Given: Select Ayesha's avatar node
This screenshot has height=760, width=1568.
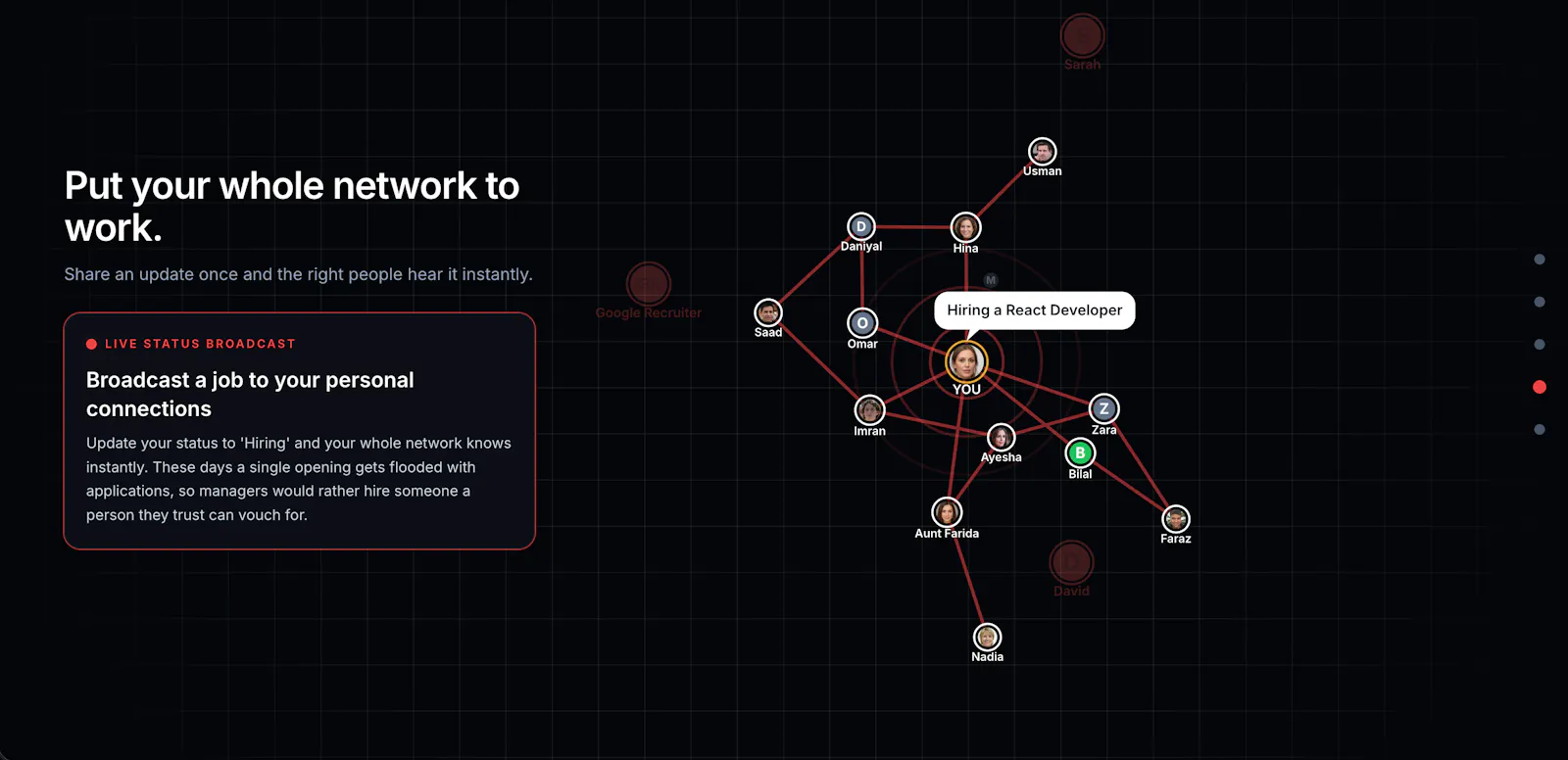Looking at the screenshot, I should click(x=1001, y=437).
